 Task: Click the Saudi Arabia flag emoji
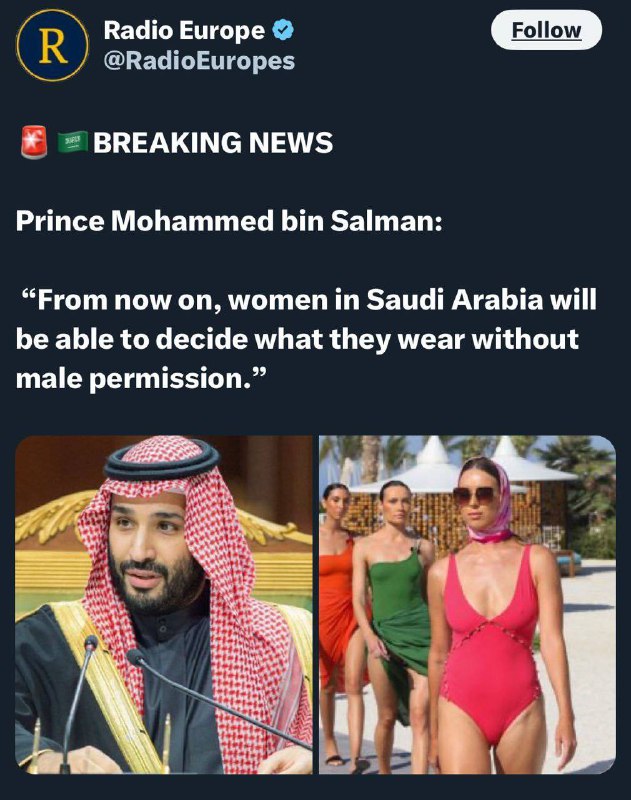[72, 142]
